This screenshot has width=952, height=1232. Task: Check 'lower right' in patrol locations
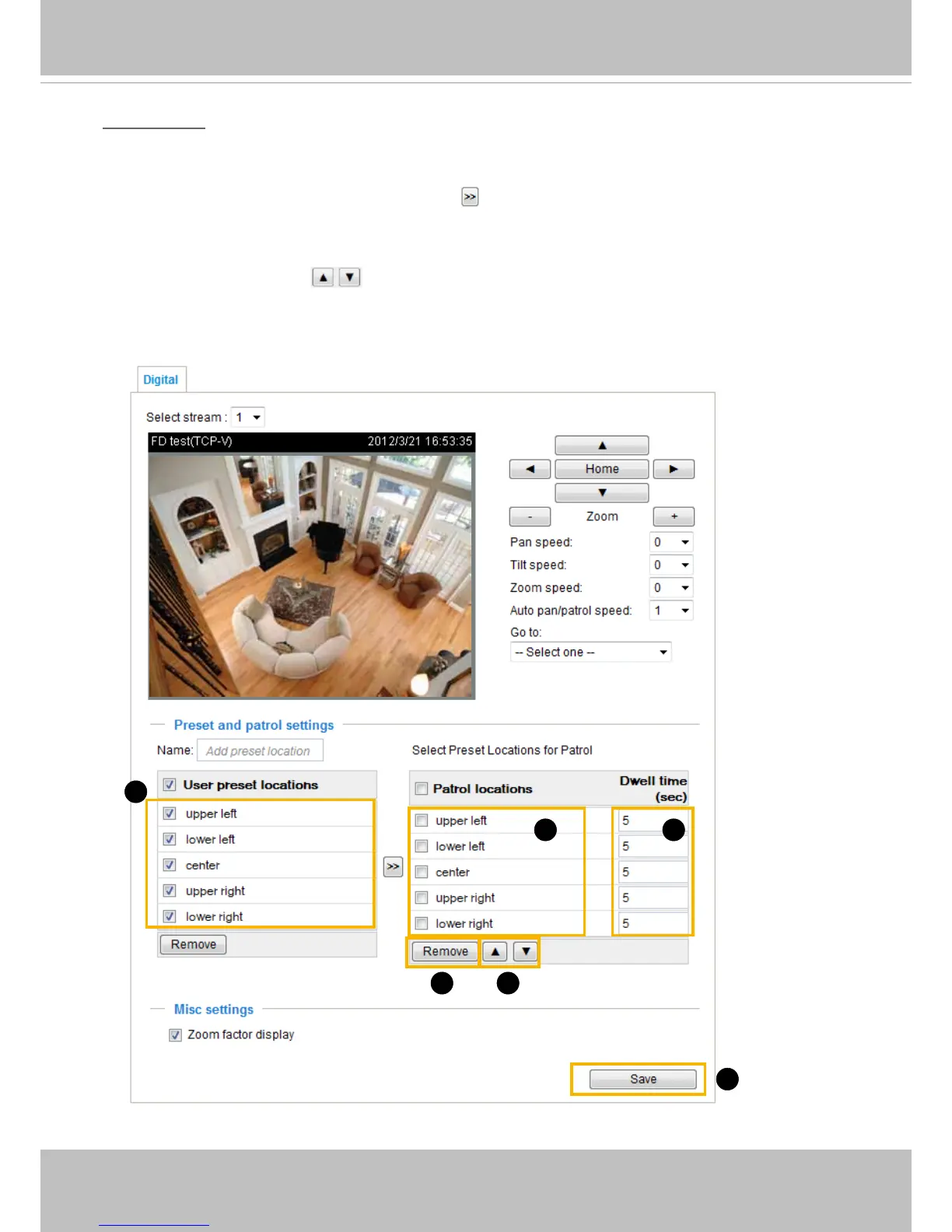point(422,923)
